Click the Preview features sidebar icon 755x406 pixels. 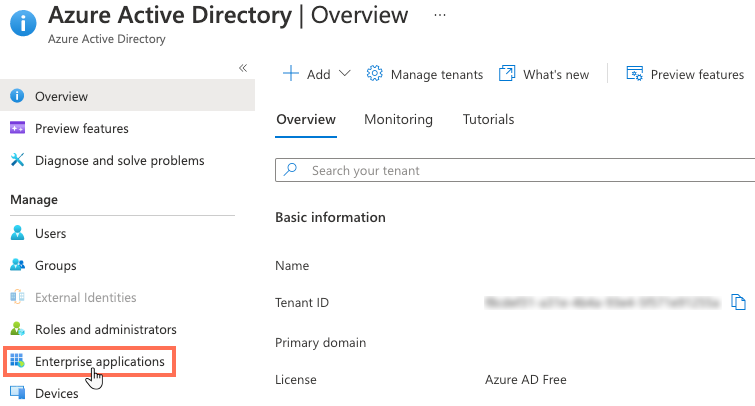17,128
